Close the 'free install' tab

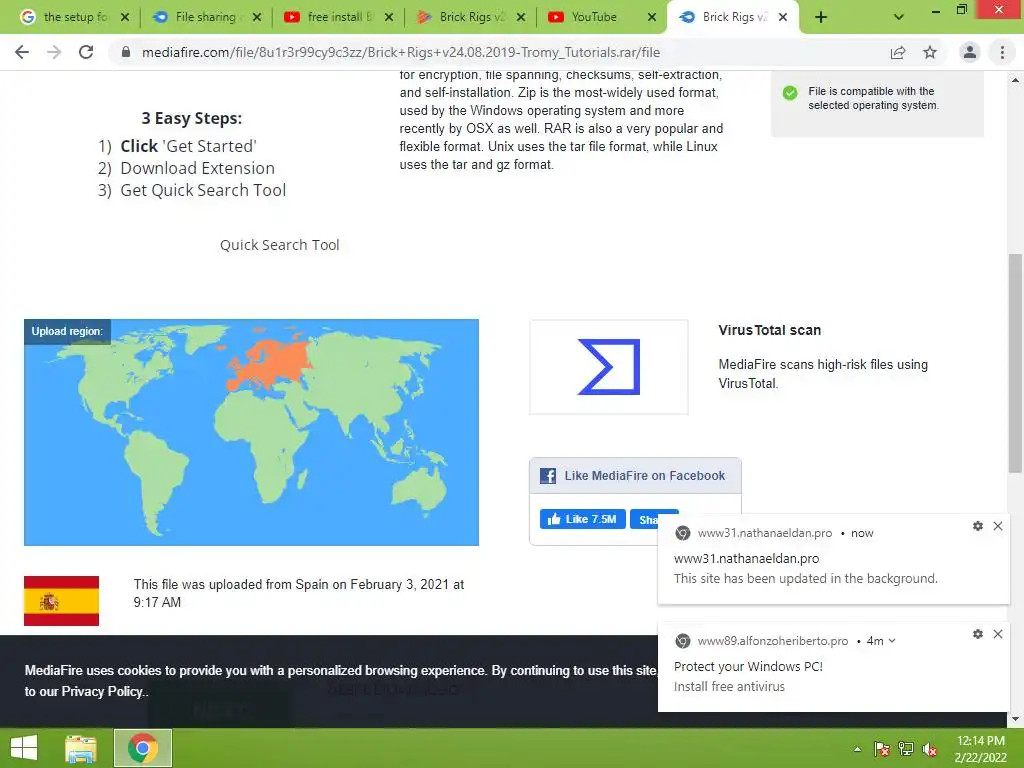click(x=389, y=18)
